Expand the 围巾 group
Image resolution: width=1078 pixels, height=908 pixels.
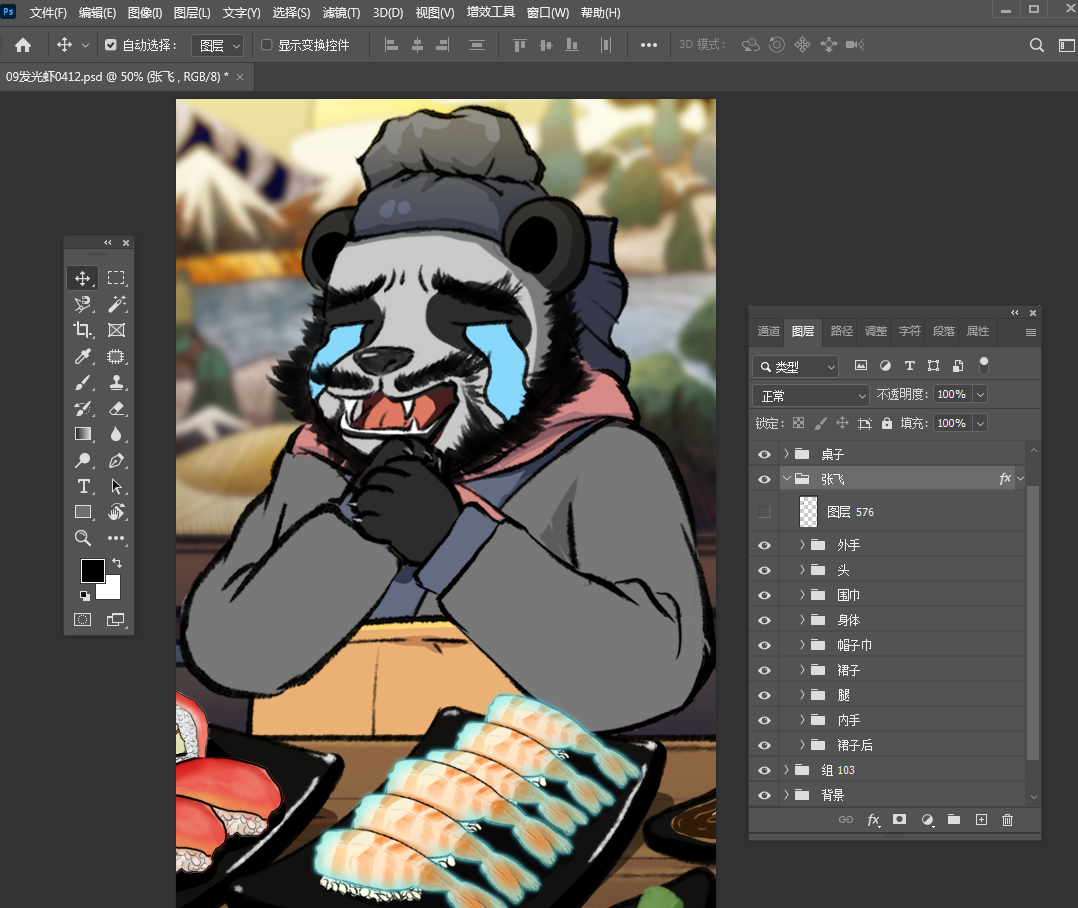[802, 595]
